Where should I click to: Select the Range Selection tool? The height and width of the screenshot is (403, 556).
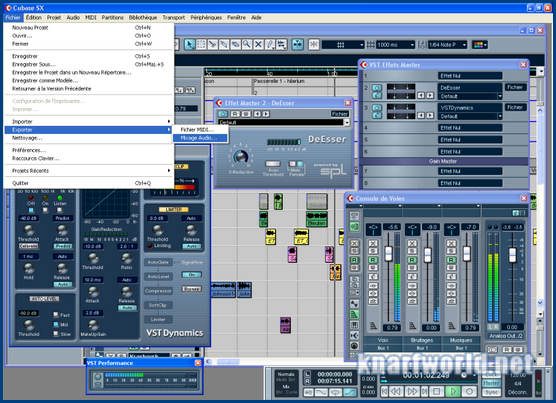click(x=201, y=45)
